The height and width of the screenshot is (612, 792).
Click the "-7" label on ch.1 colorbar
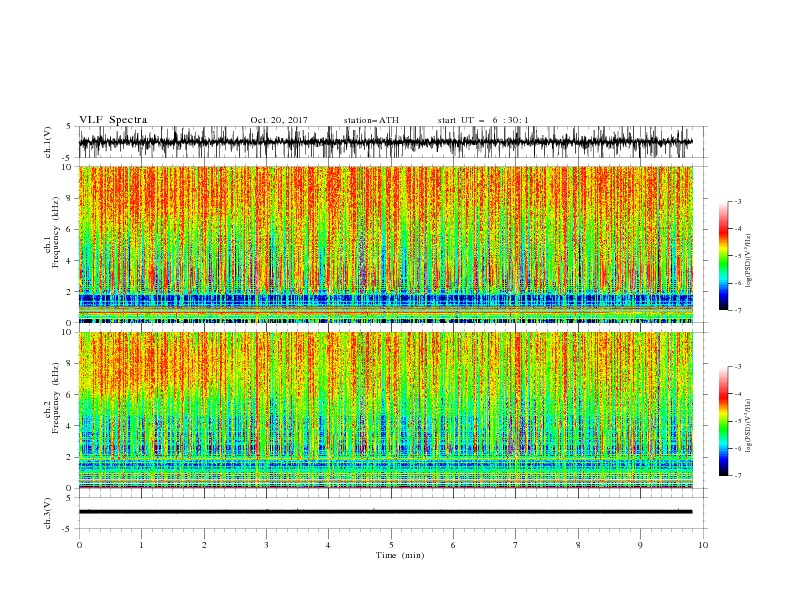click(x=737, y=310)
